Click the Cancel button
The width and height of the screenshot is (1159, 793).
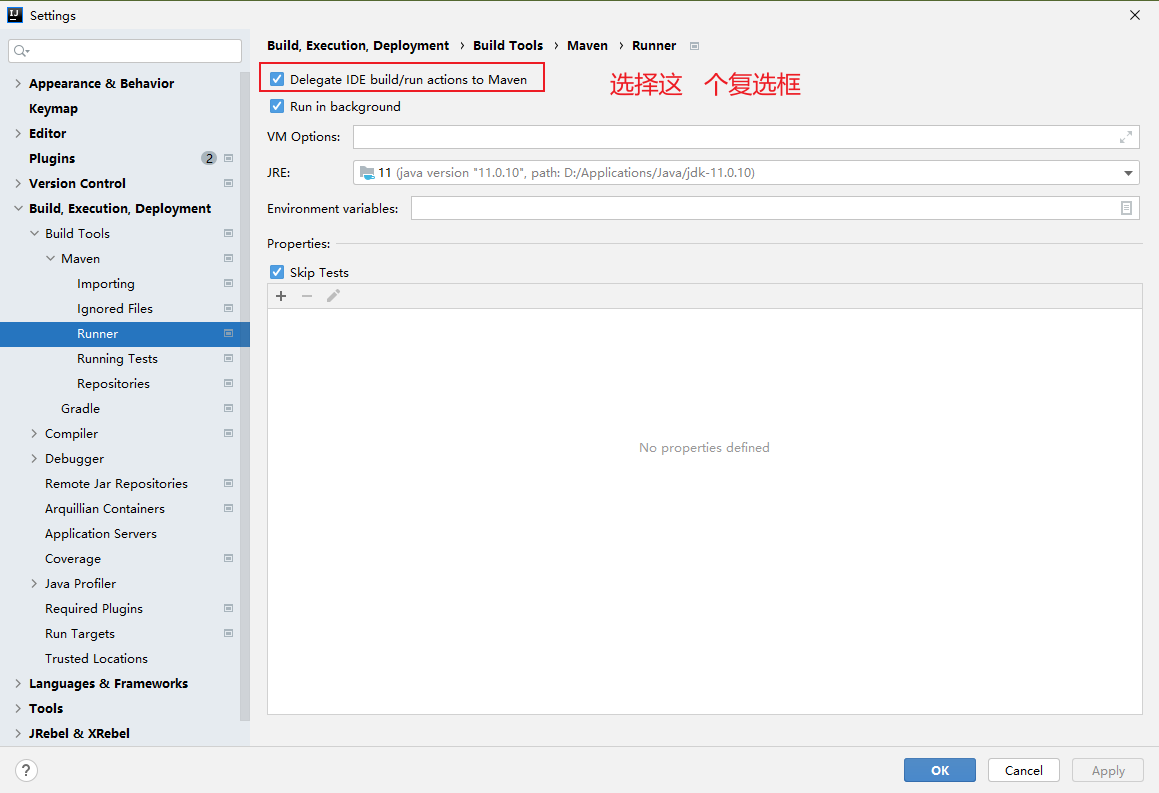pyautogui.click(x=1023, y=770)
